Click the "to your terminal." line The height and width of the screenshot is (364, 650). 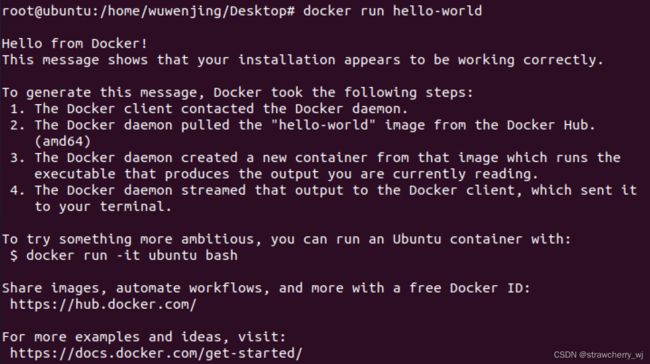(x=103, y=207)
